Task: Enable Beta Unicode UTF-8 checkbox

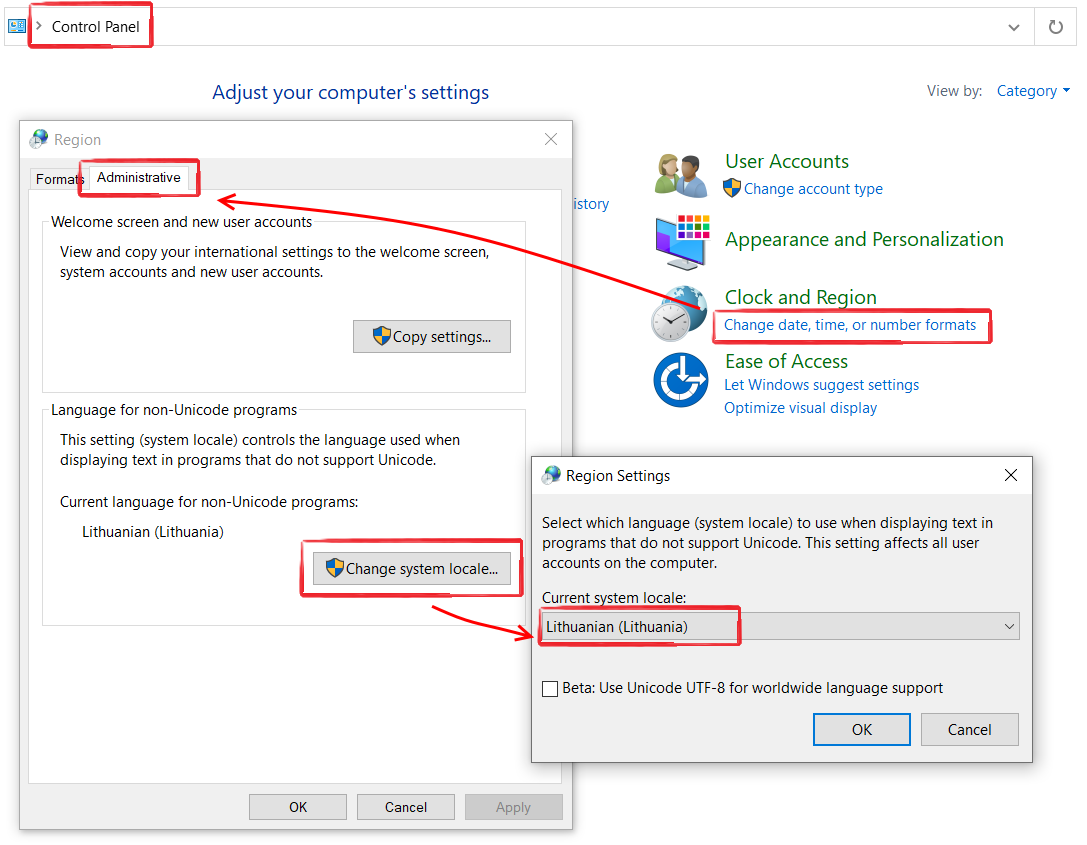Action: (550, 688)
